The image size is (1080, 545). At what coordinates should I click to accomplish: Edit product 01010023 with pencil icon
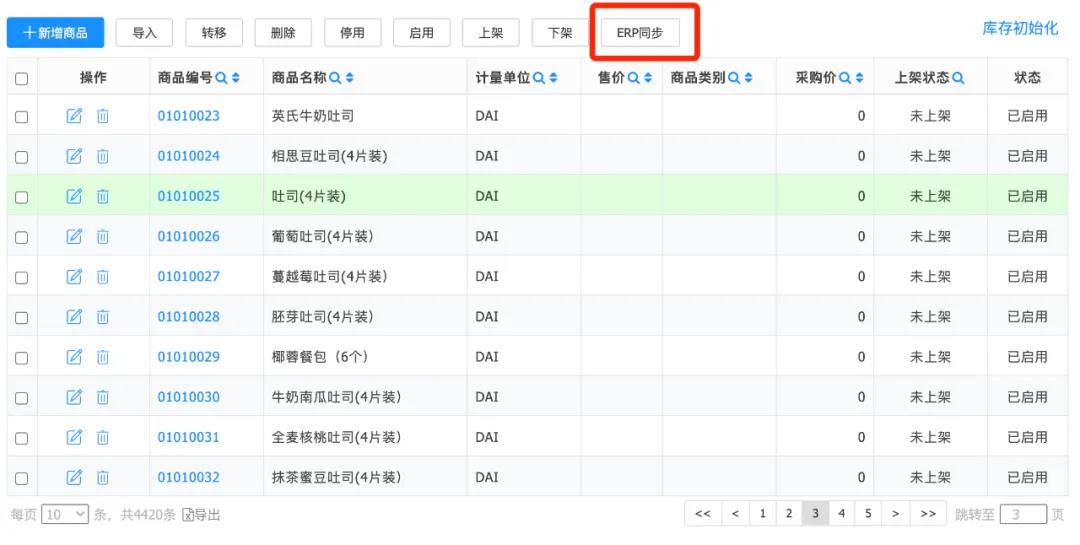tap(74, 116)
